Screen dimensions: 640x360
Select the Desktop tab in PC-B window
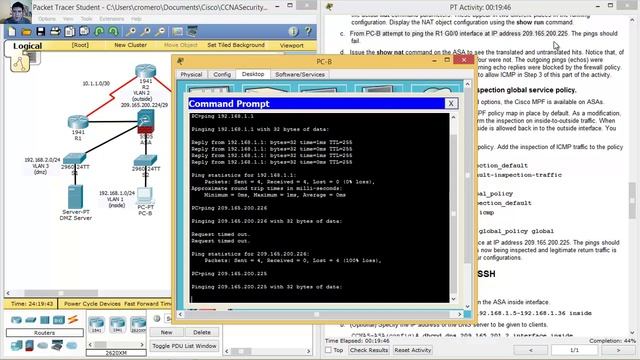coord(253,74)
